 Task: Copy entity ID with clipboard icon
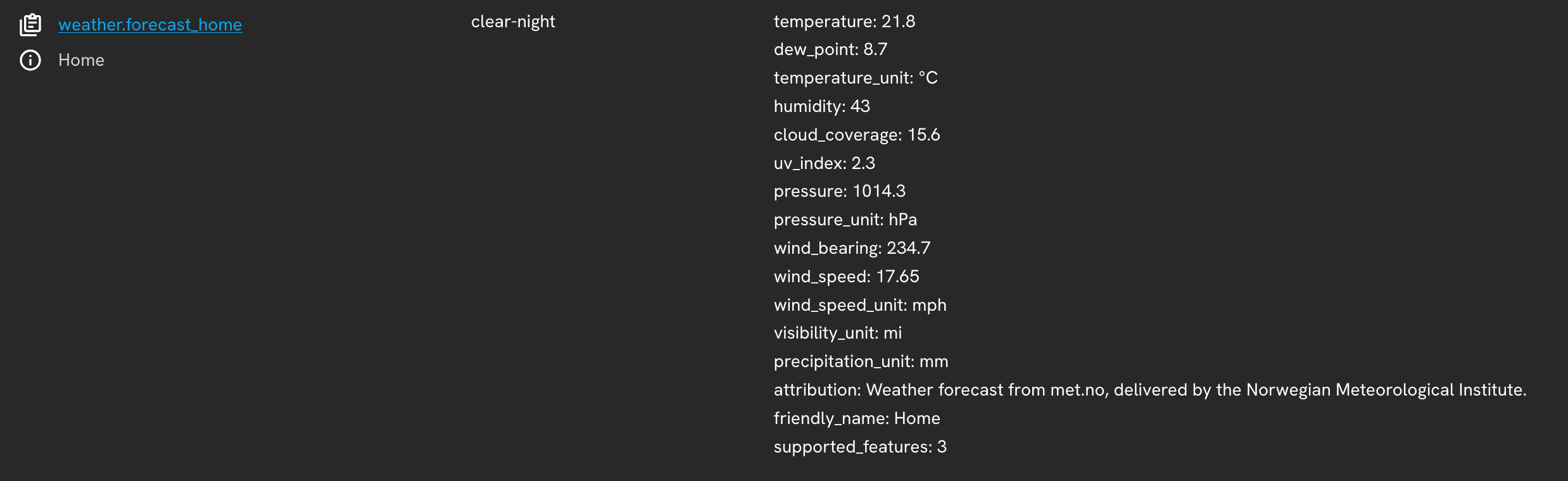click(x=30, y=25)
